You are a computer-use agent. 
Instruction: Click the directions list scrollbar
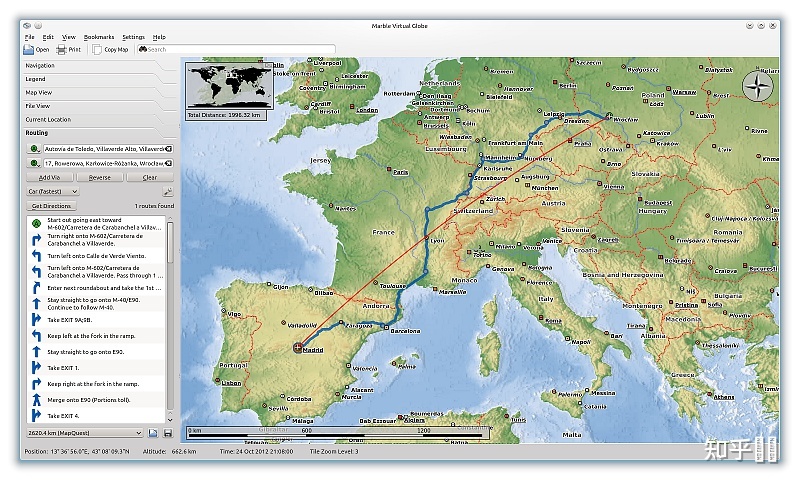[x=170, y=242]
